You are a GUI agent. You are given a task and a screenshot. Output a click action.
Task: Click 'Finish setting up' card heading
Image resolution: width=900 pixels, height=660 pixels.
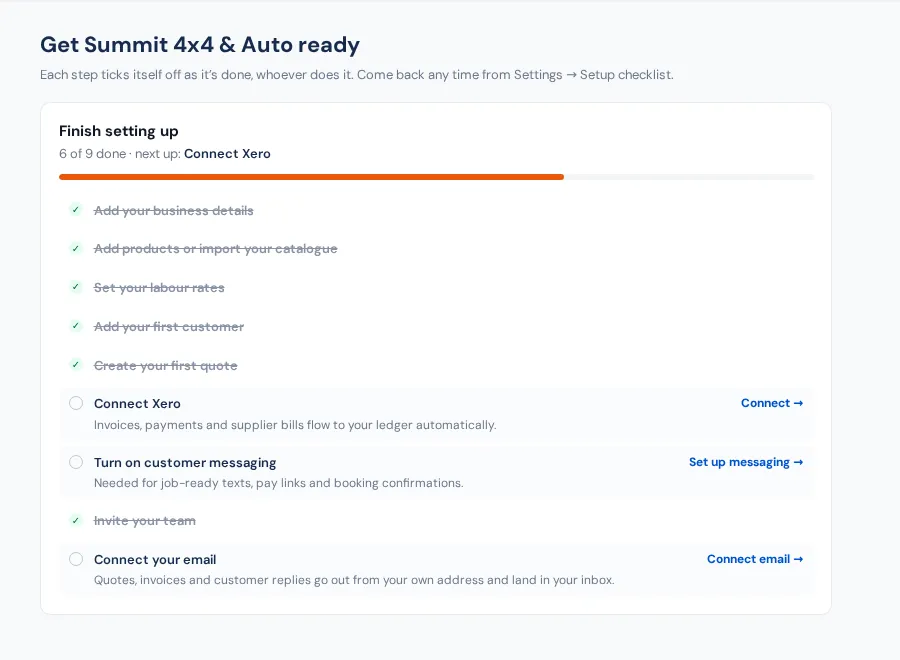[x=119, y=131]
